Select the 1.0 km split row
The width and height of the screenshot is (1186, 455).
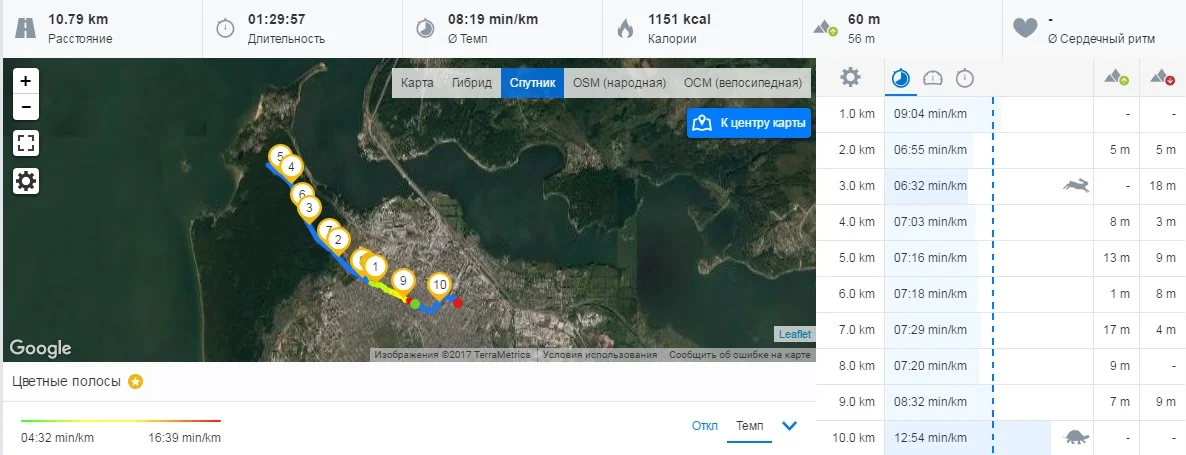point(1001,114)
